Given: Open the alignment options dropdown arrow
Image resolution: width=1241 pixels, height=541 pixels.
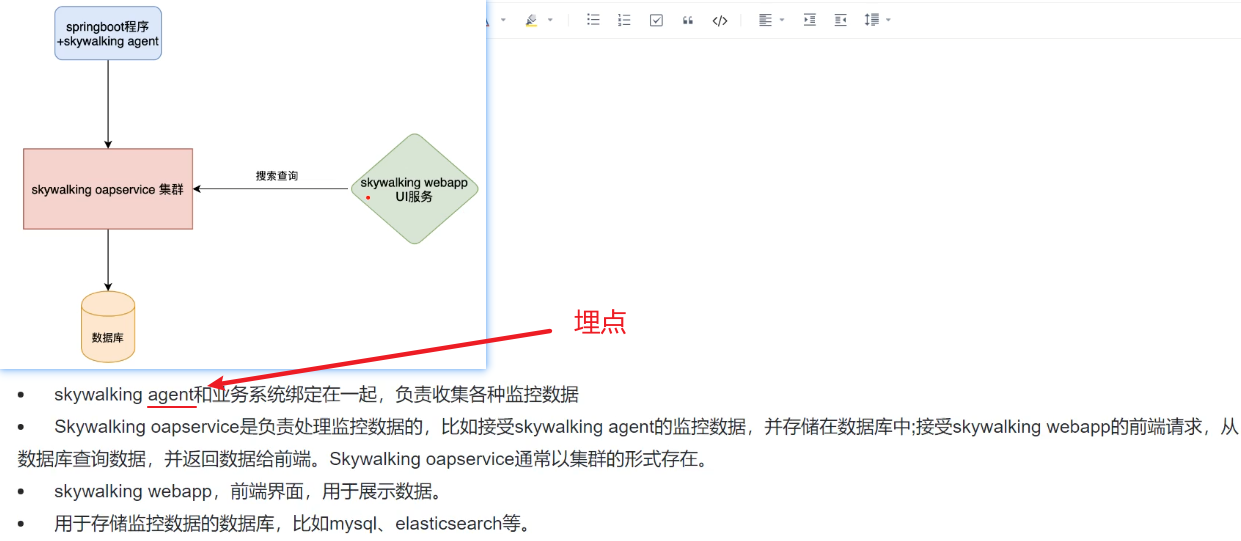Looking at the screenshot, I should point(782,20).
